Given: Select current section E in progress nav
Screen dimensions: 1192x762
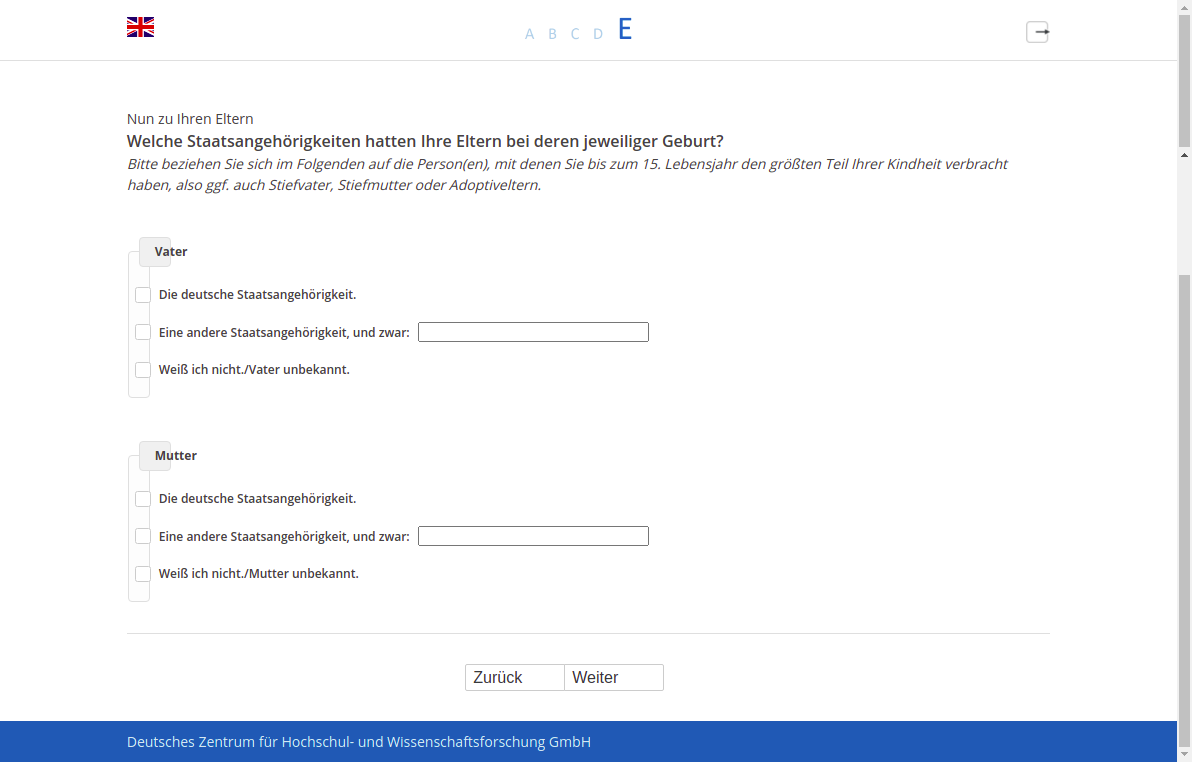Looking at the screenshot, I should (x=625, y=30).
